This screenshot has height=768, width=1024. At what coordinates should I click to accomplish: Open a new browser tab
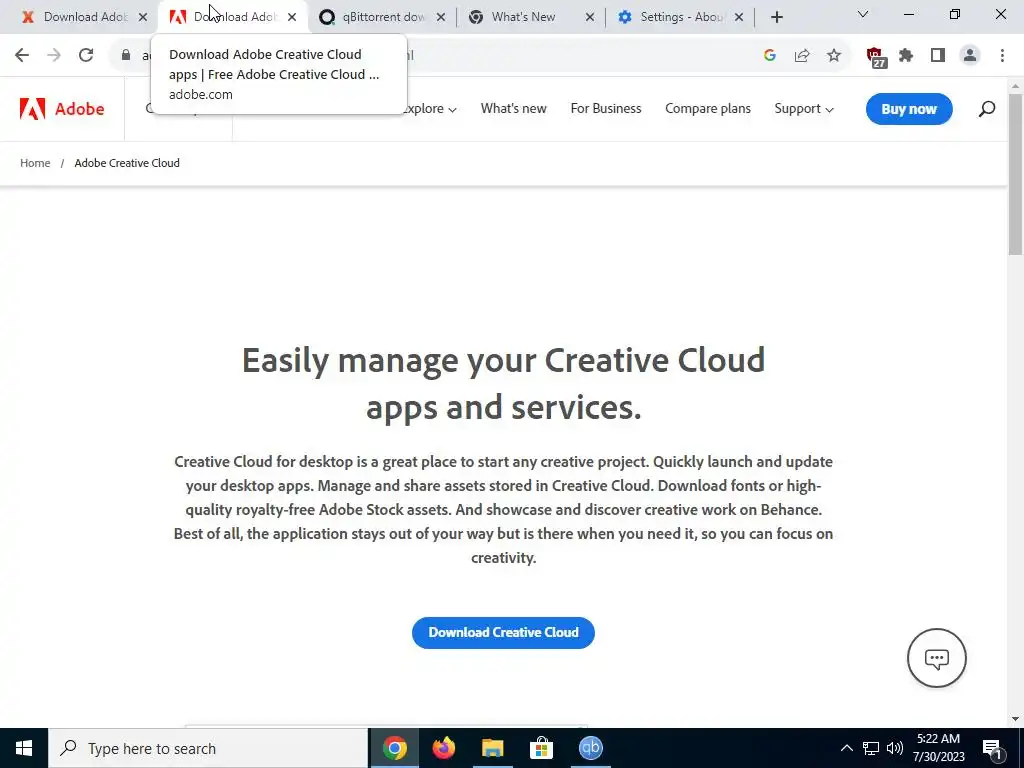click(776, 17)
